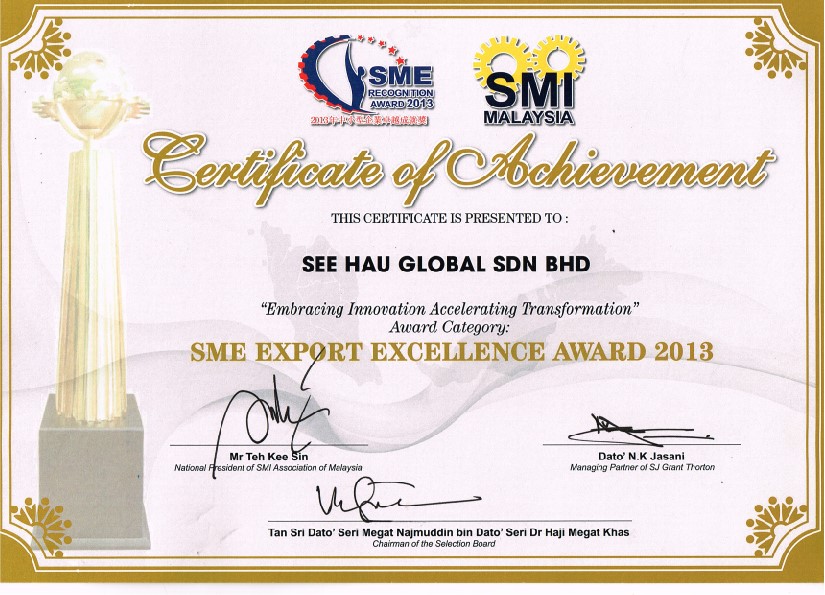Click the "Award Category:" label
This screenshot has height=595, width=825.
[449, 327]
